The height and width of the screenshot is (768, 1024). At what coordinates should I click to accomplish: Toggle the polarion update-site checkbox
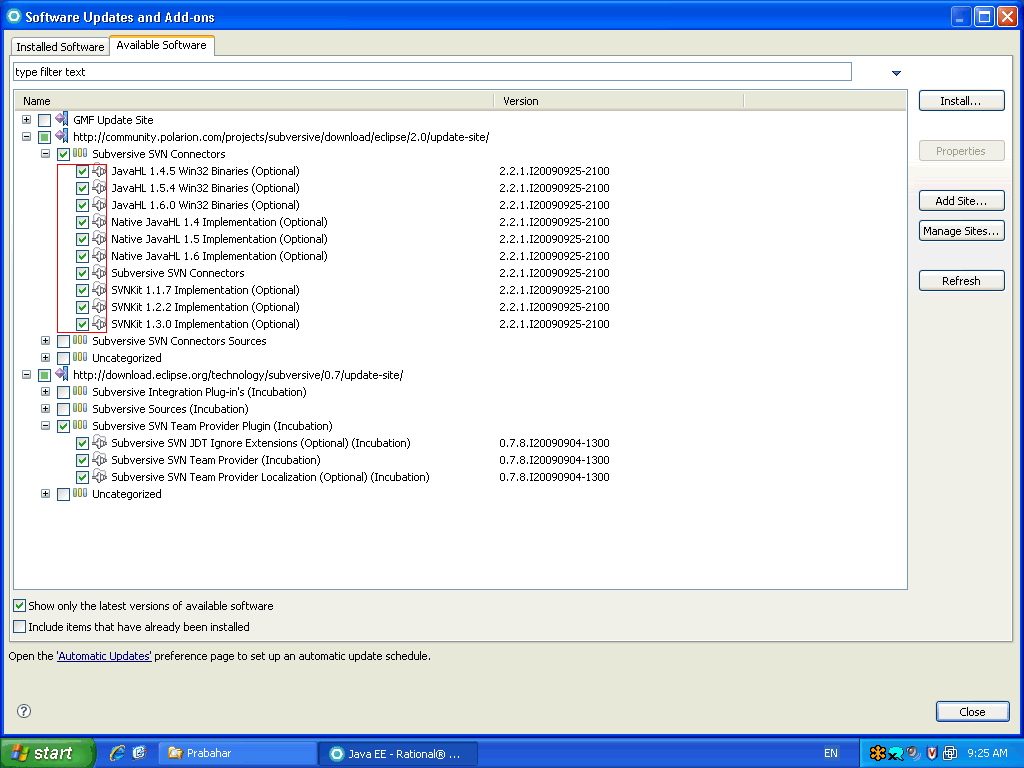(x=44, y=137)
